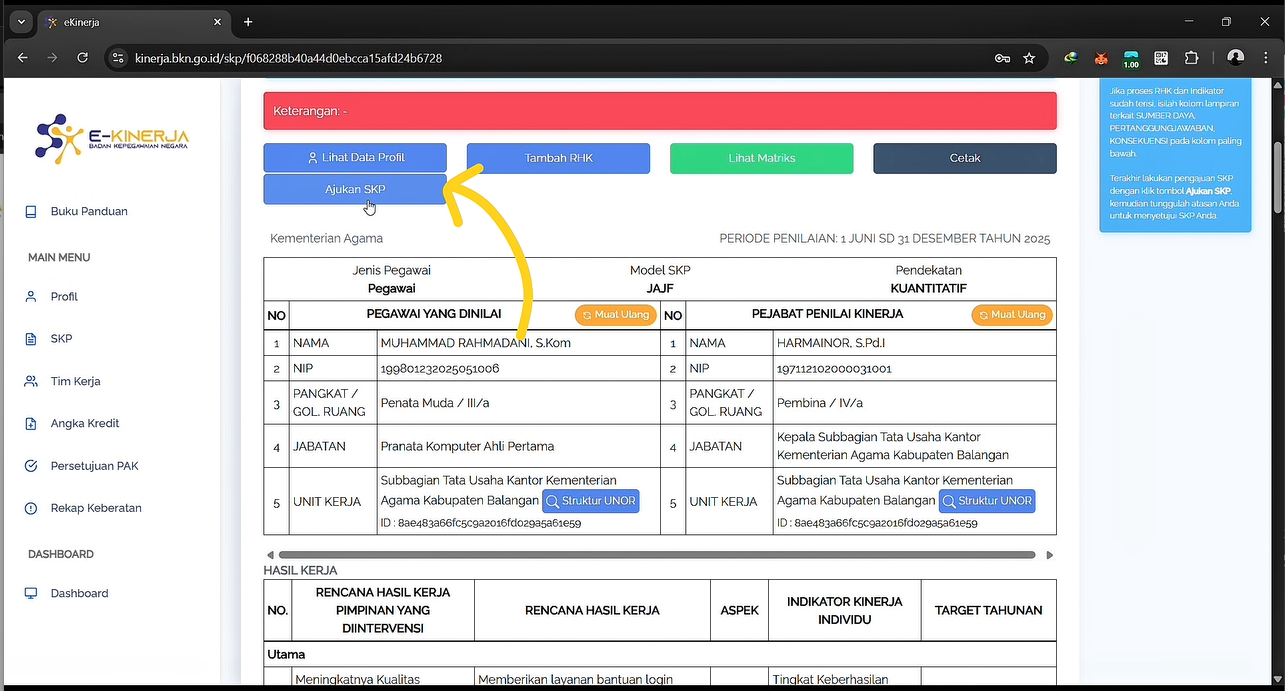Open Lihat Matriks green button
1285x691 pixels.
761,158
